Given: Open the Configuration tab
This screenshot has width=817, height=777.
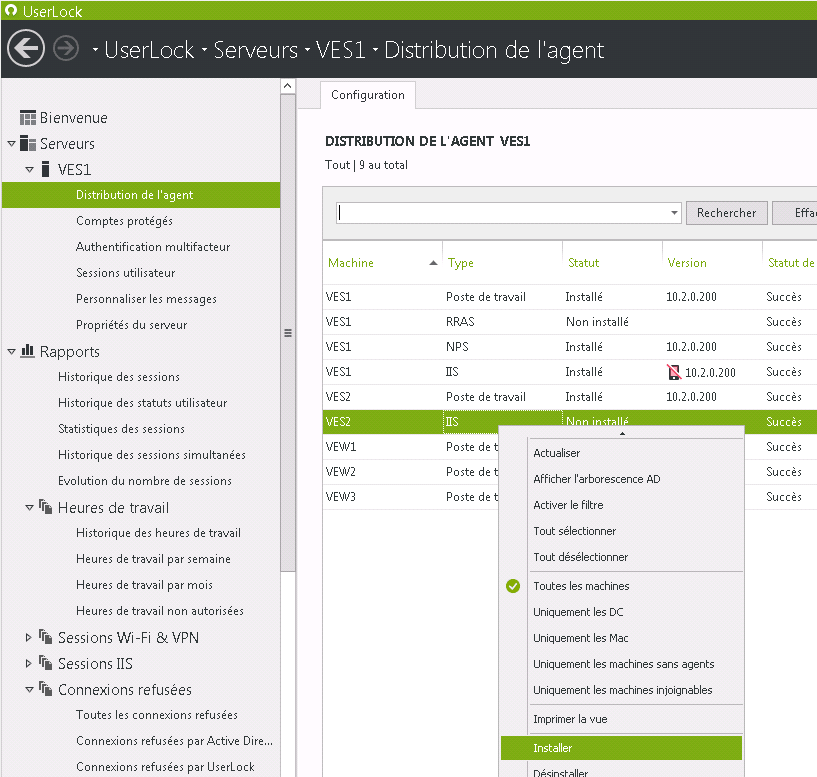Looking at the screenshot, I should coord(368,95).
